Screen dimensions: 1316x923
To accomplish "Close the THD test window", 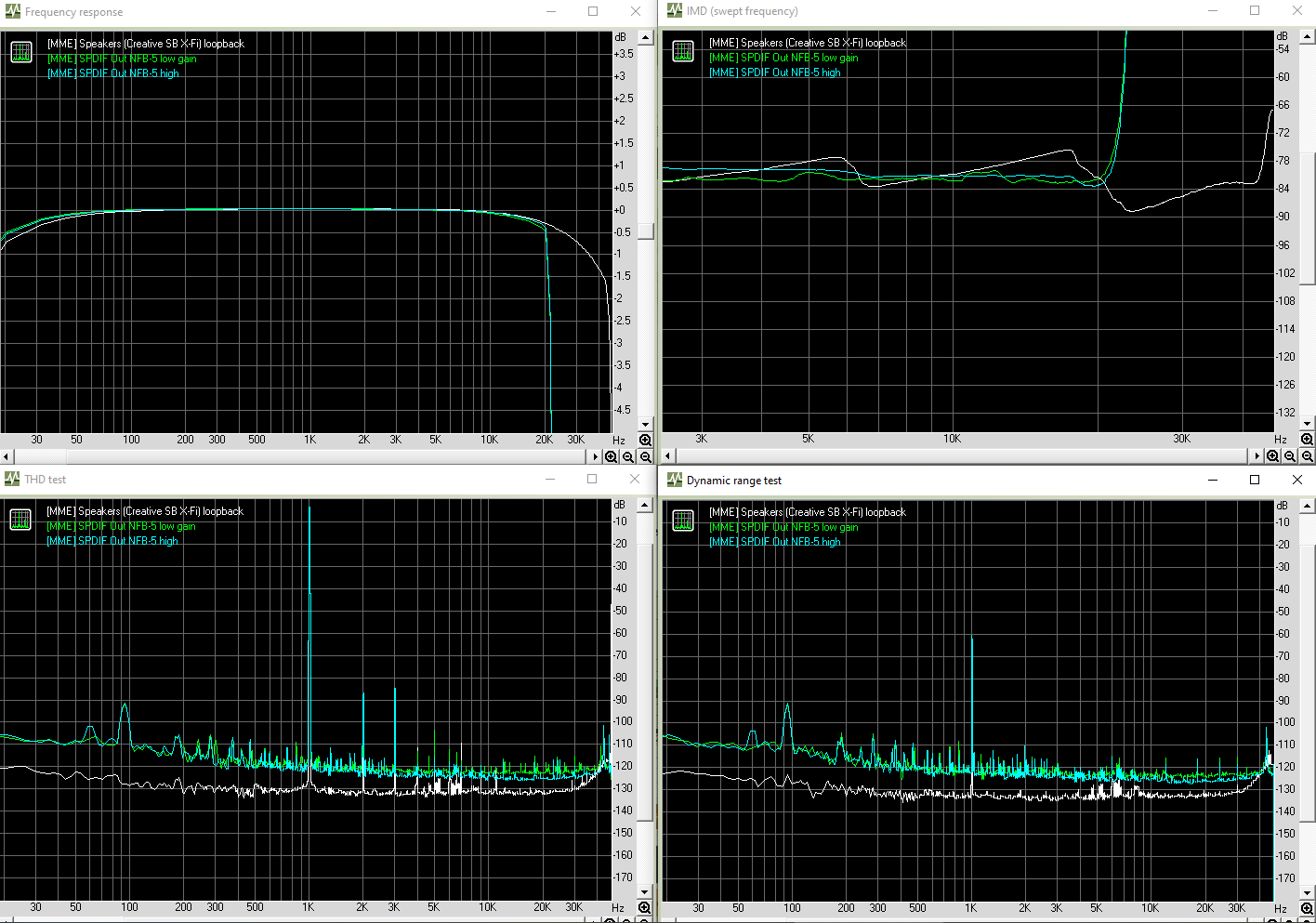I will [635, 479].
